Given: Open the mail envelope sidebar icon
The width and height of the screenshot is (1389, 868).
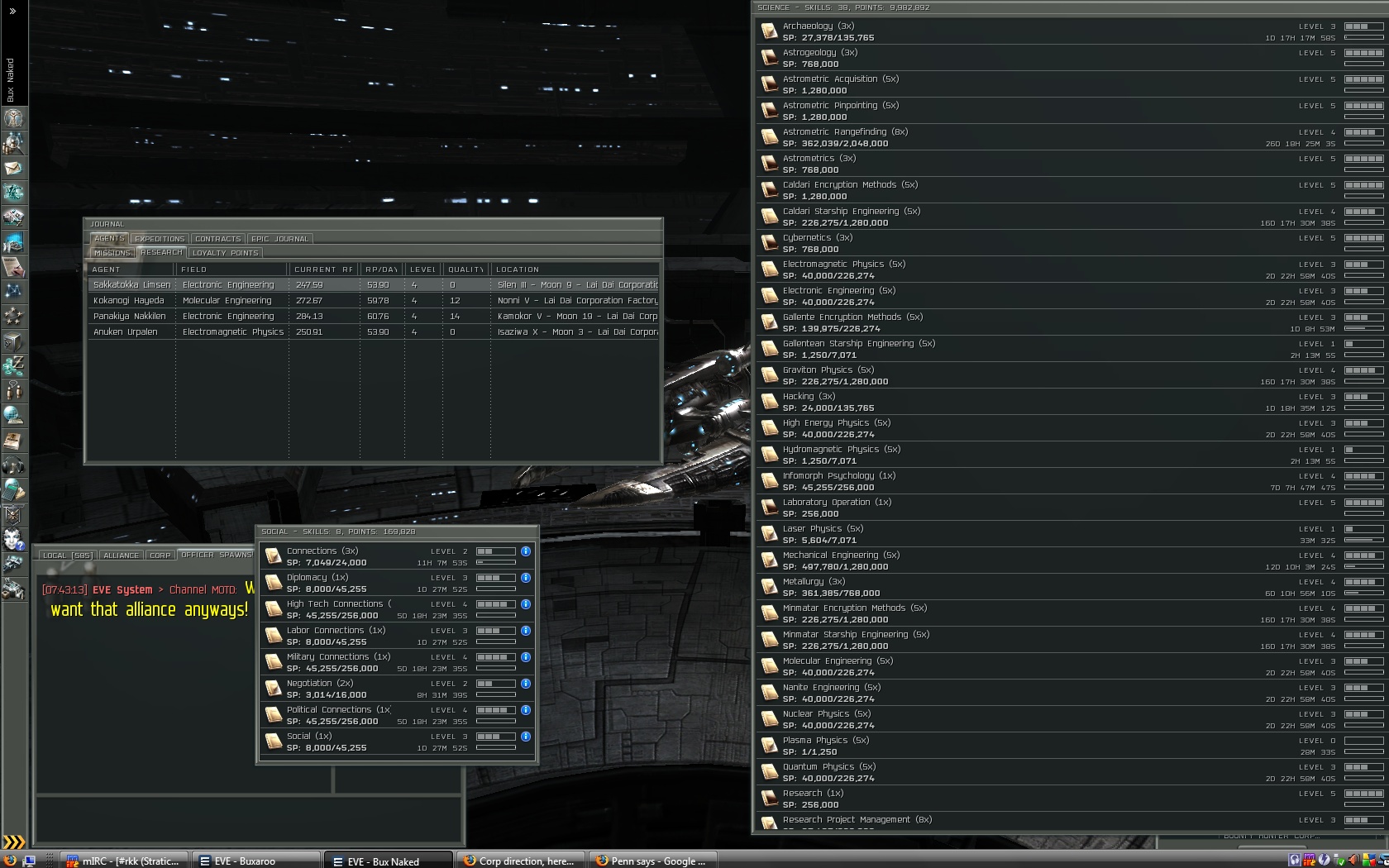Looking at the screenshot, I should click(x=14, y=168).
